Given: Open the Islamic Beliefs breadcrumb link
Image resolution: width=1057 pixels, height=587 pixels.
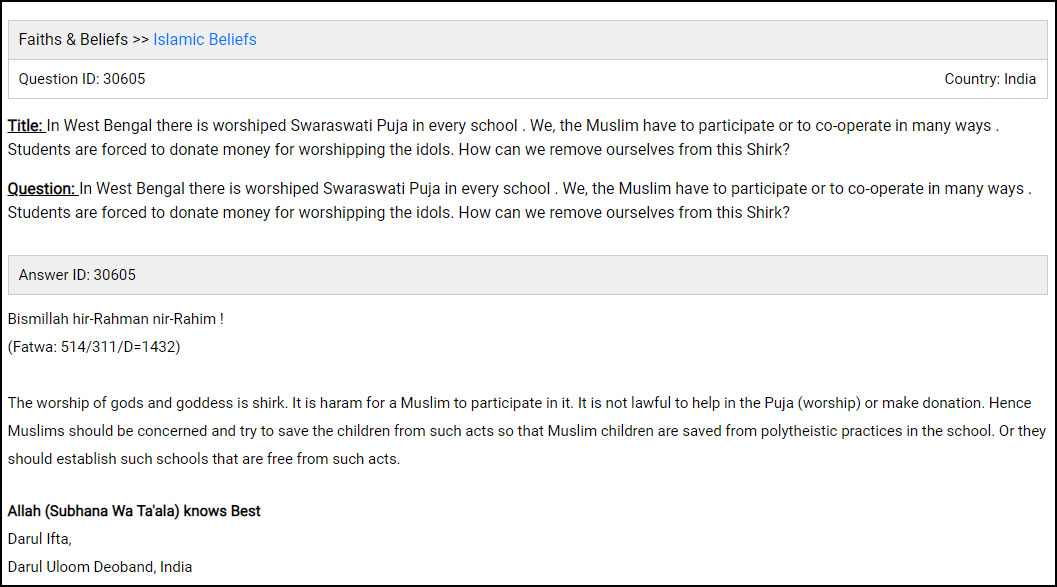Looking at the screenshot, I should coord(205,40).
